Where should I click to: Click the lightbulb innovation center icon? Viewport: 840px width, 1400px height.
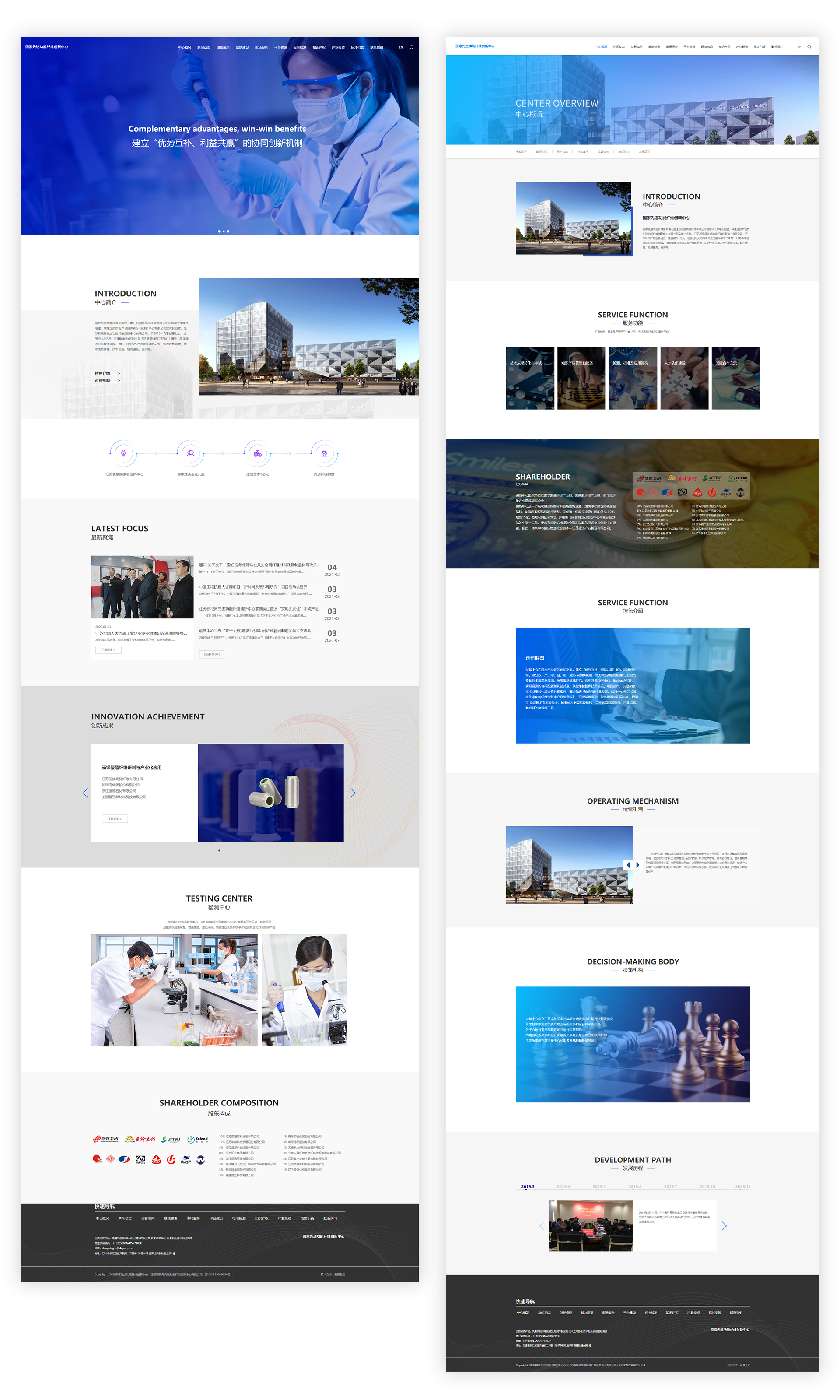pyautogui.click(x=123, y=453)
